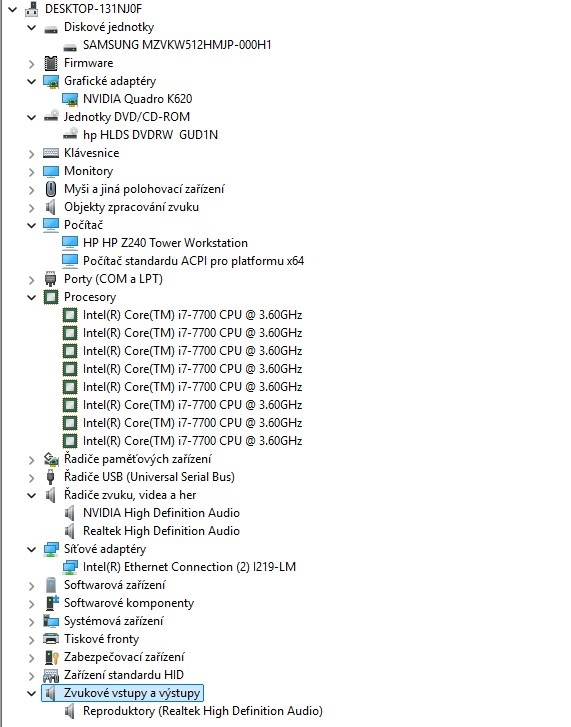571x727 pixels.
Task: Click the mouse icon for Myši a jiná polohovací zařízení
Action: (51, 189)
